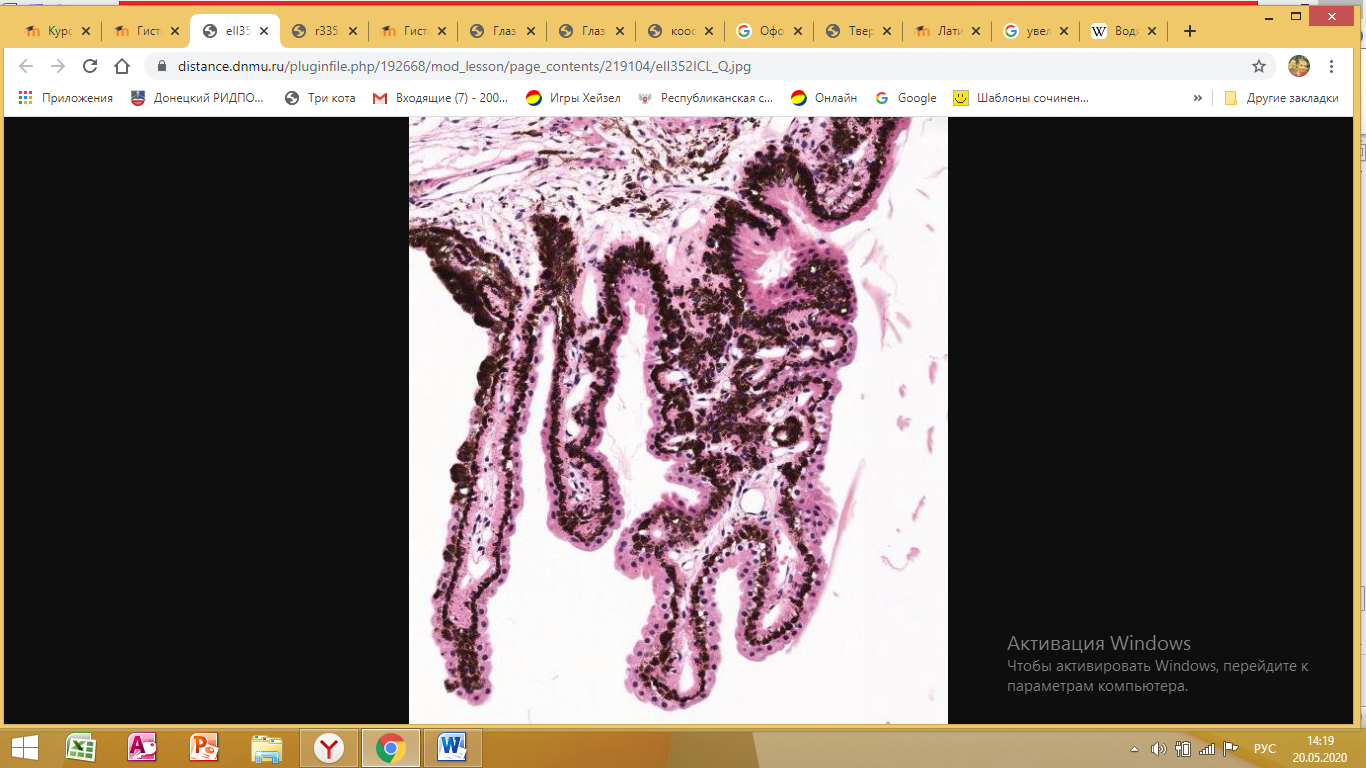The image size is (1366, 768).
Task: Open a new browser tab
Action: 1189,31
